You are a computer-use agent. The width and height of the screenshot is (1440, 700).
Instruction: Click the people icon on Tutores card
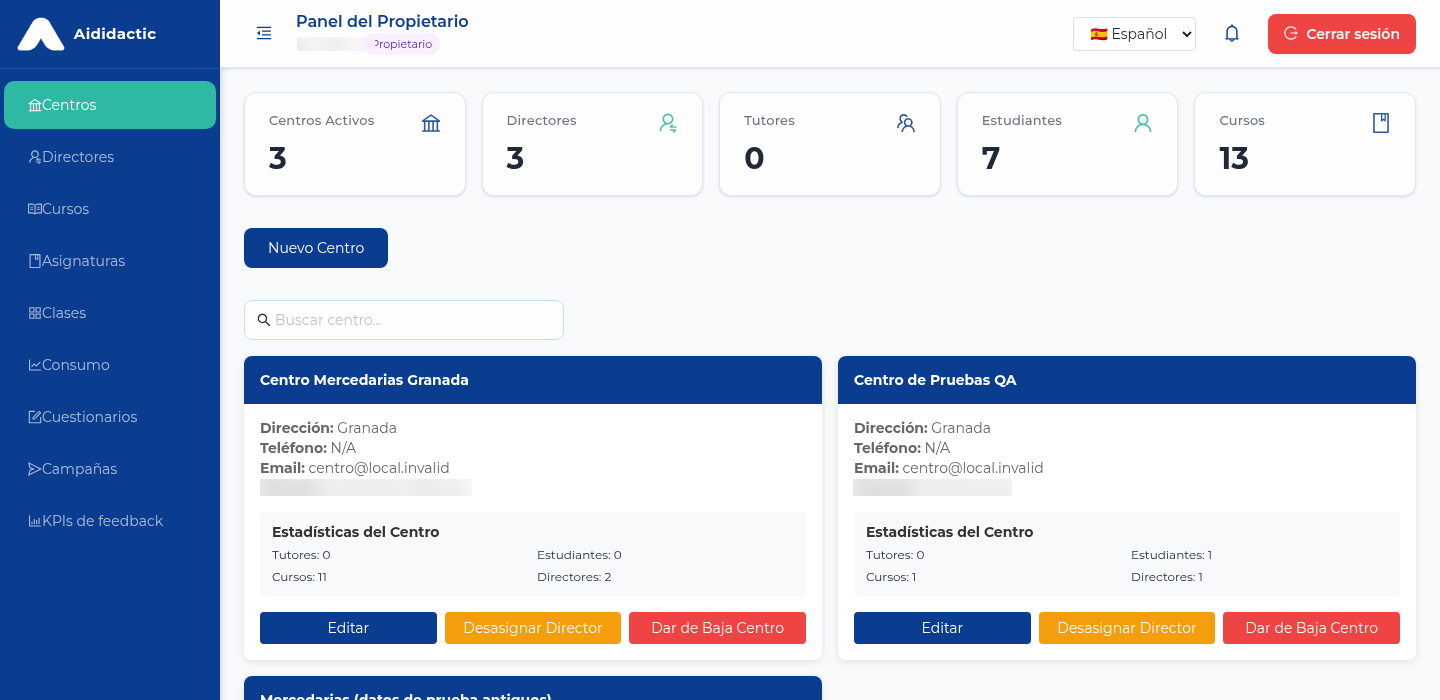(x=906, y=123)
